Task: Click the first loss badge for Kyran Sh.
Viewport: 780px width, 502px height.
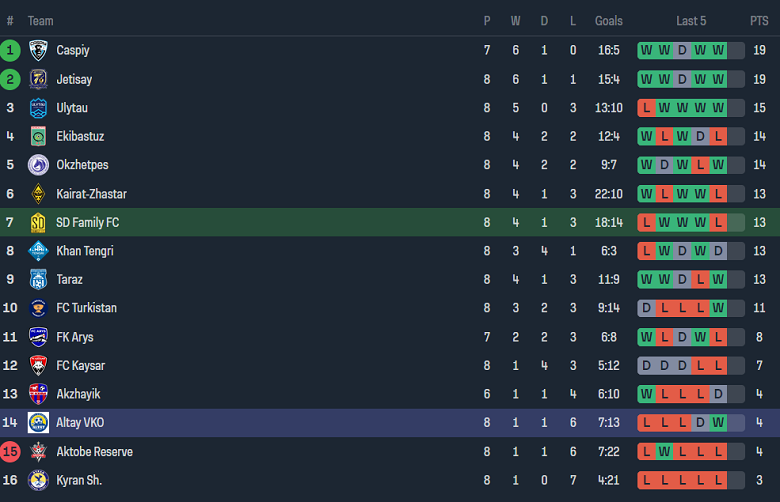Action: tap(646, 481)
